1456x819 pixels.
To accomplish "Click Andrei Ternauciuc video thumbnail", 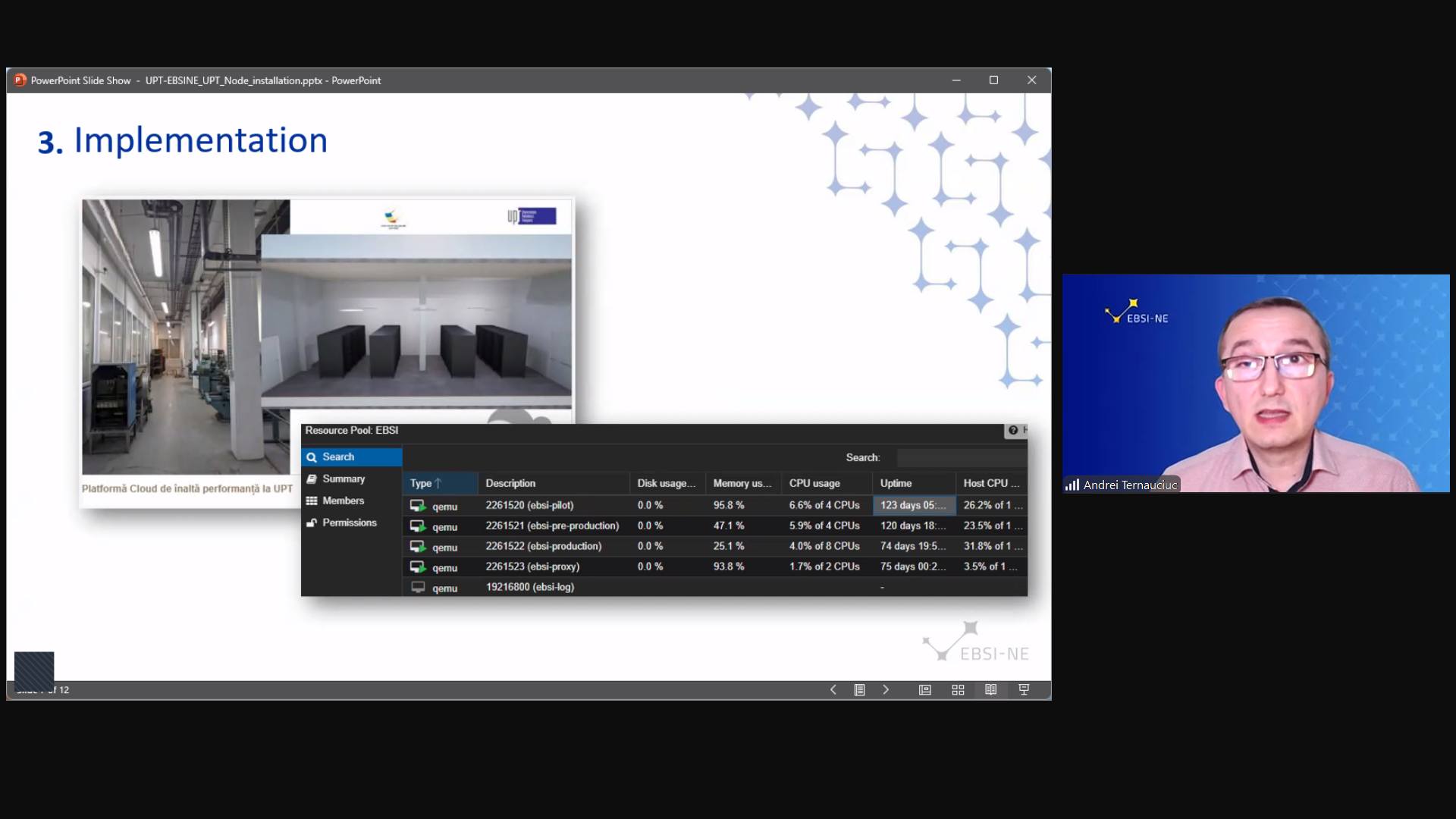I will (x=1255, y=383).
